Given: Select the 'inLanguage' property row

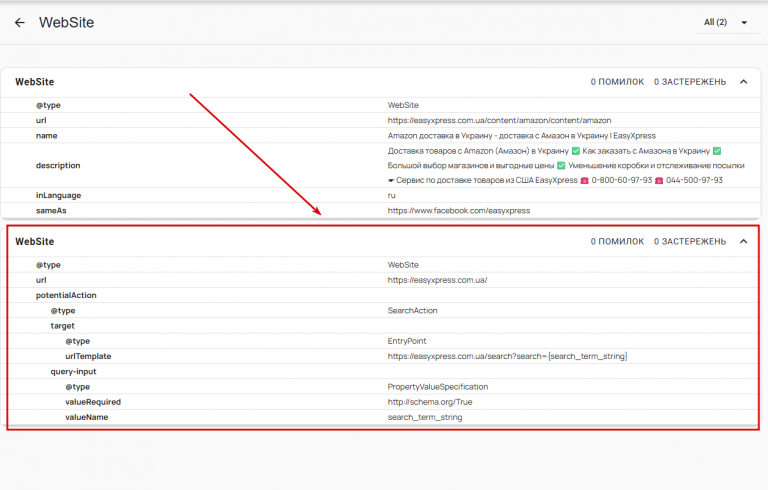Looking at the screenshot, I should pyautogui.click(x=381, y=196).
